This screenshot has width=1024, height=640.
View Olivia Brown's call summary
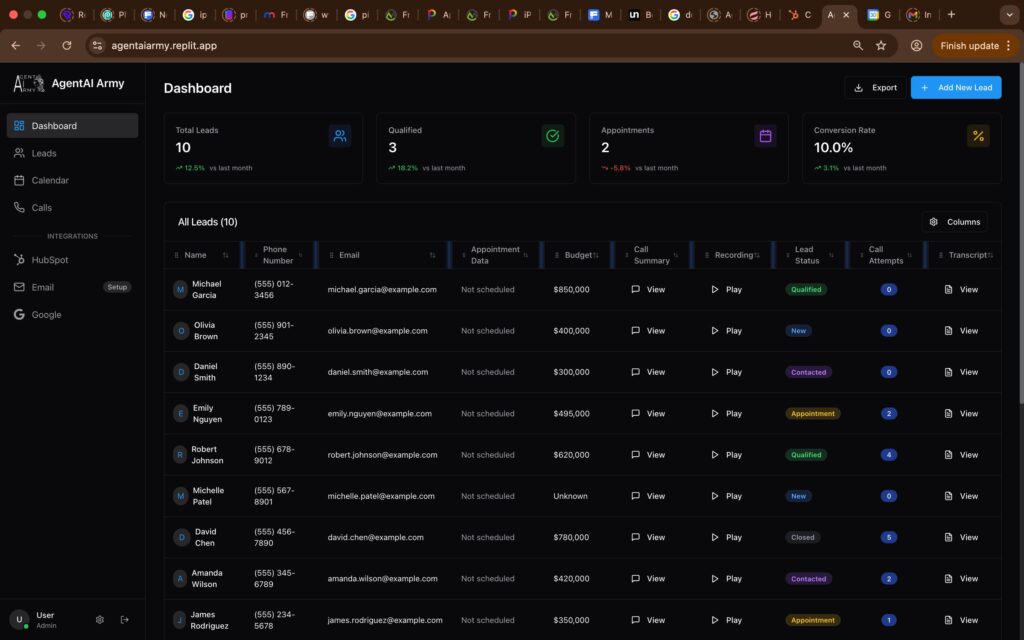pos(647,331)
